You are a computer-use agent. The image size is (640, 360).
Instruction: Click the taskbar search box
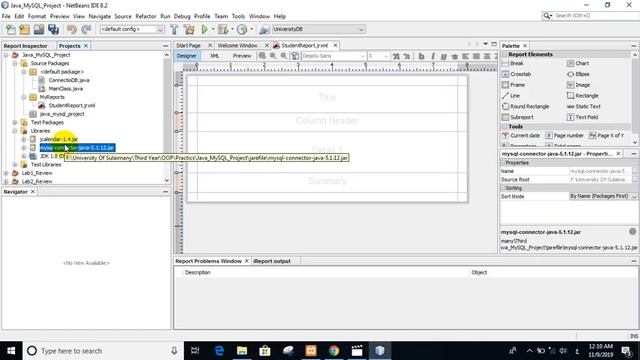click(x=102, y=351)
